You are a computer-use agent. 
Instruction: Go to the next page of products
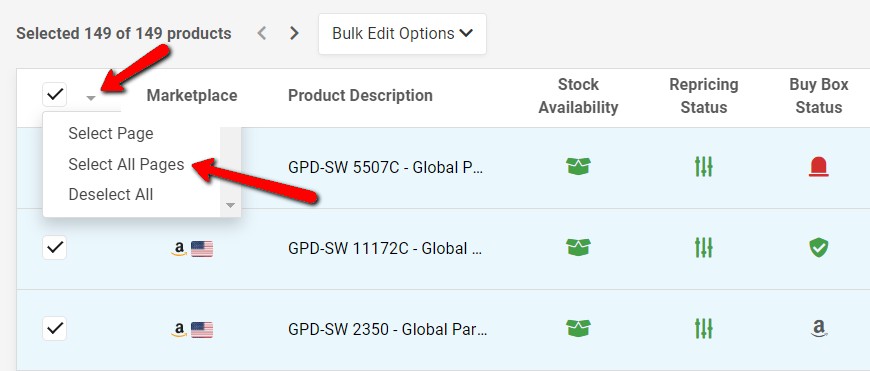tap(294, 34)
